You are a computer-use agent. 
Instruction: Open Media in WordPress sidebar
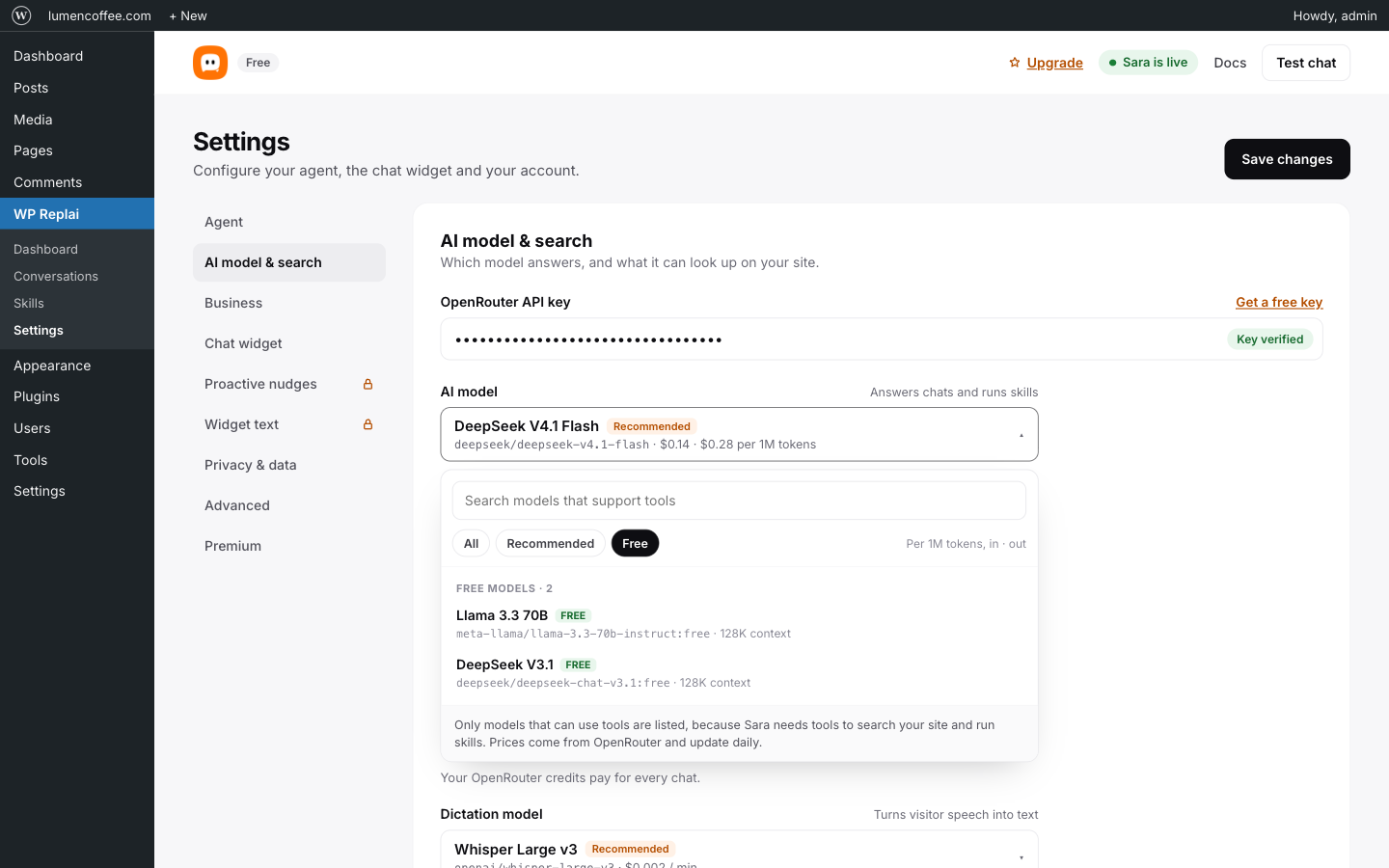77,120
